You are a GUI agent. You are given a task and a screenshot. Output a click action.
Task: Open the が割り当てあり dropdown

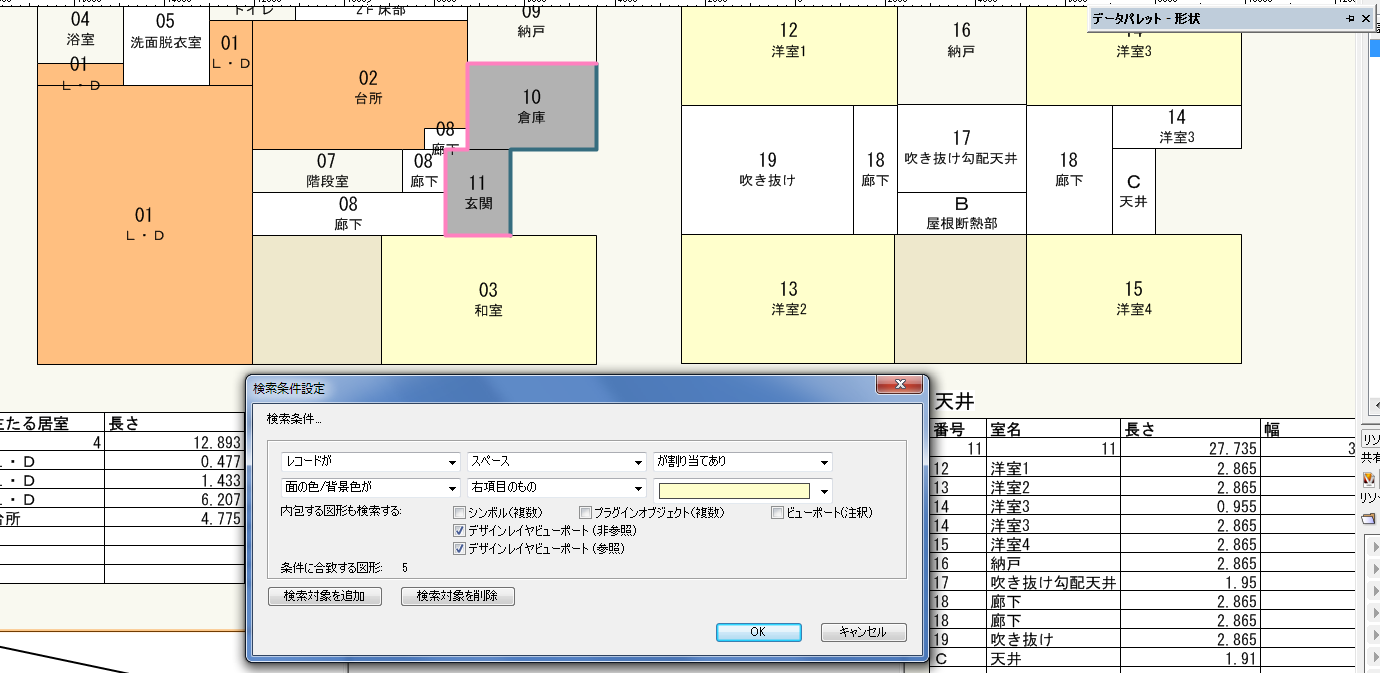[742, 462]
